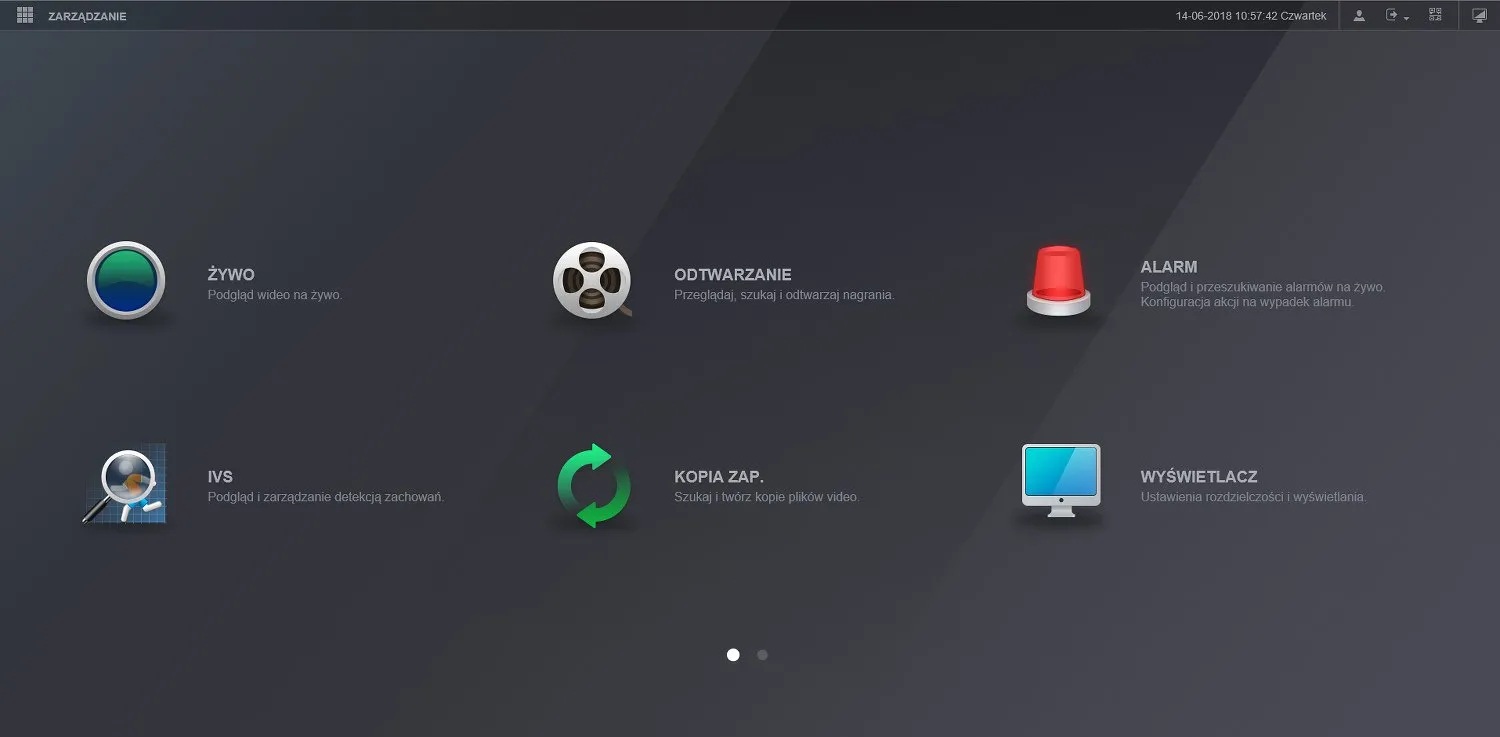Click the ALARM heading text
The image size is (1500, 737).
[x=1168, y=267]
